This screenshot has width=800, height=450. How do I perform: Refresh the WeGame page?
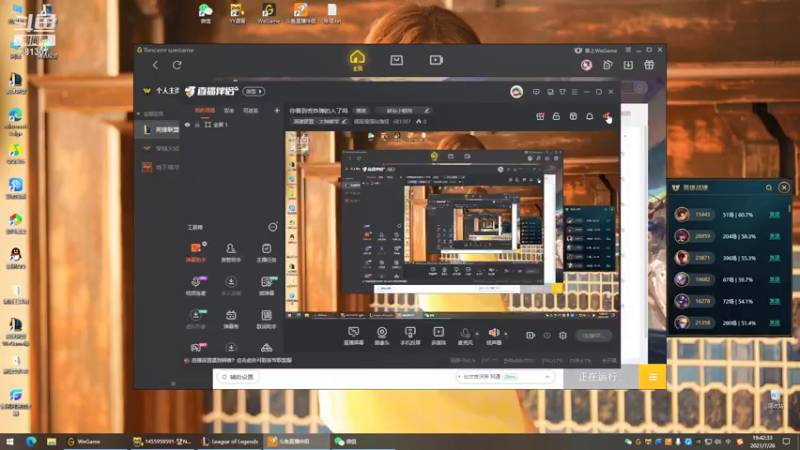click(x=177, y=65)
